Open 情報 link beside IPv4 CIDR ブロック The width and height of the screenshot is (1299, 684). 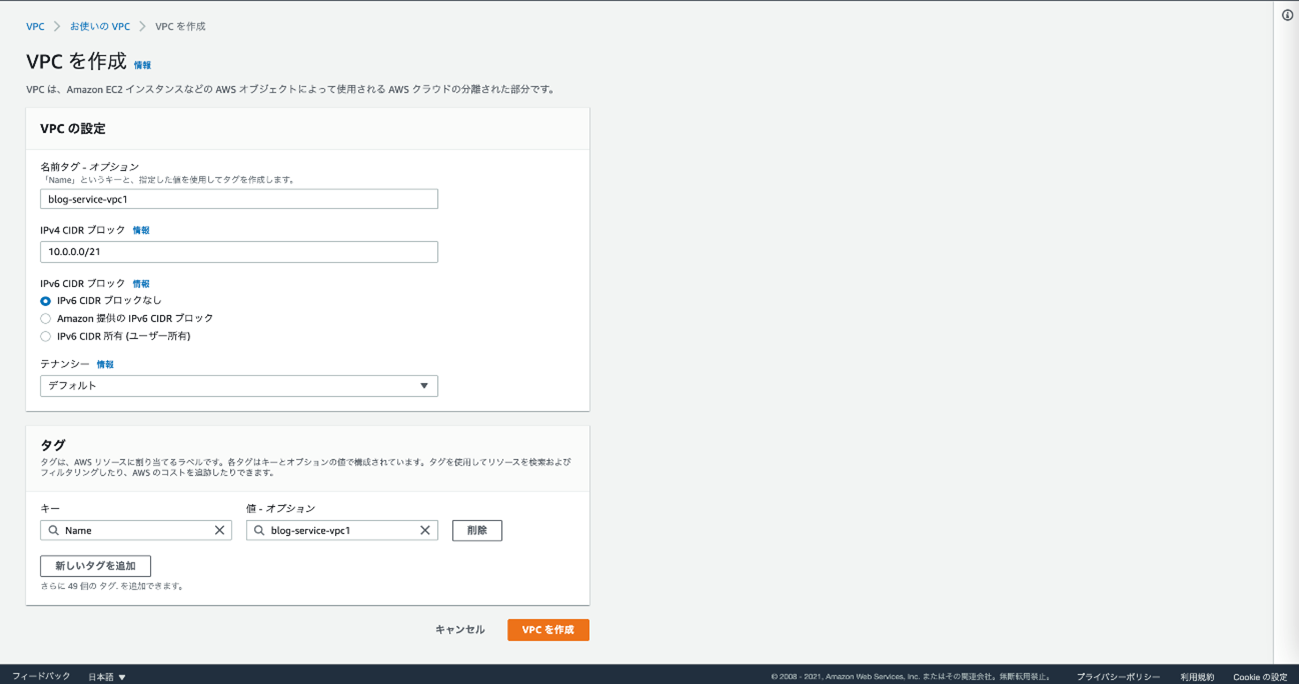point(141,231)
